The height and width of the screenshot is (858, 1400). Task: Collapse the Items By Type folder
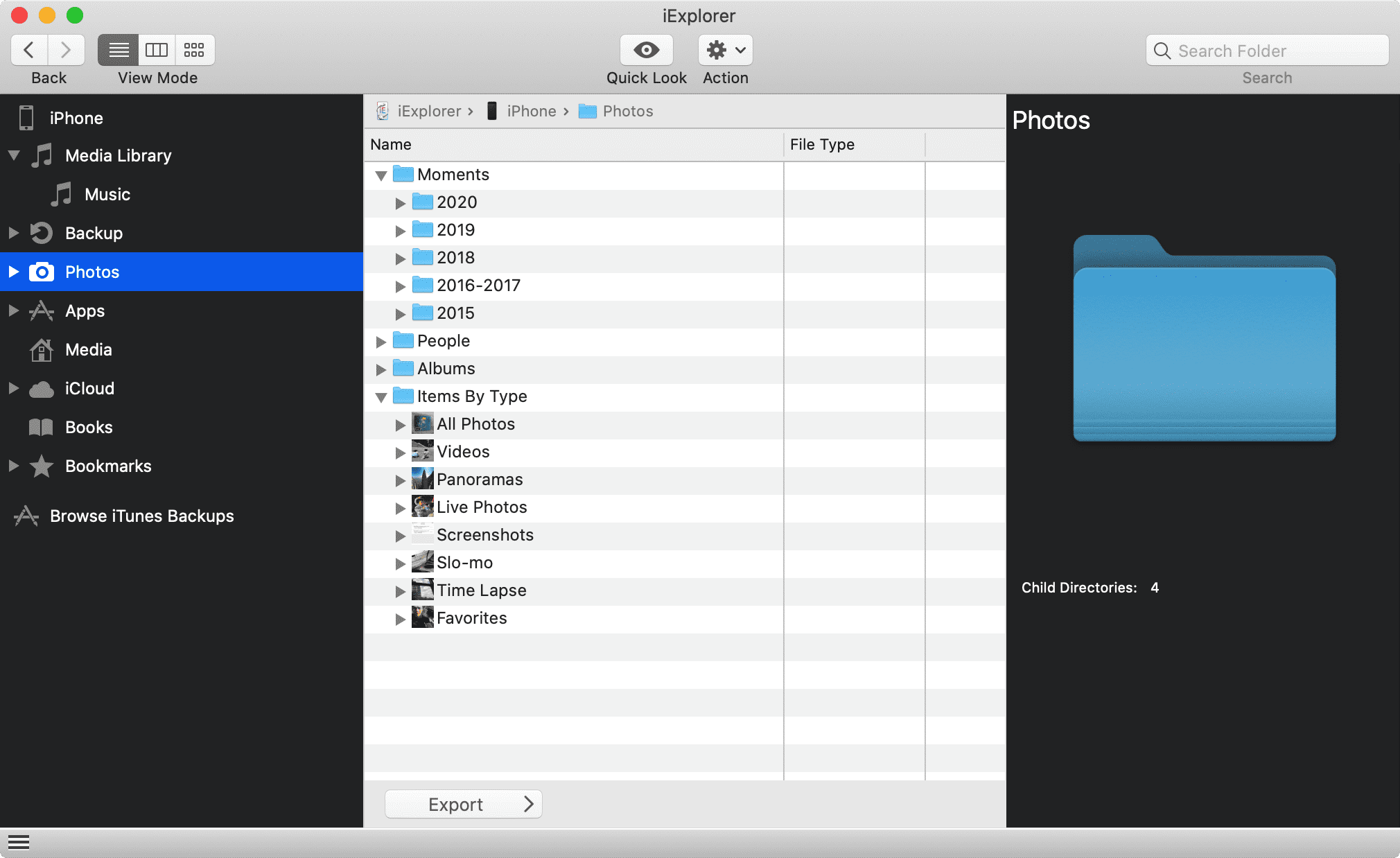click(381, 397)
